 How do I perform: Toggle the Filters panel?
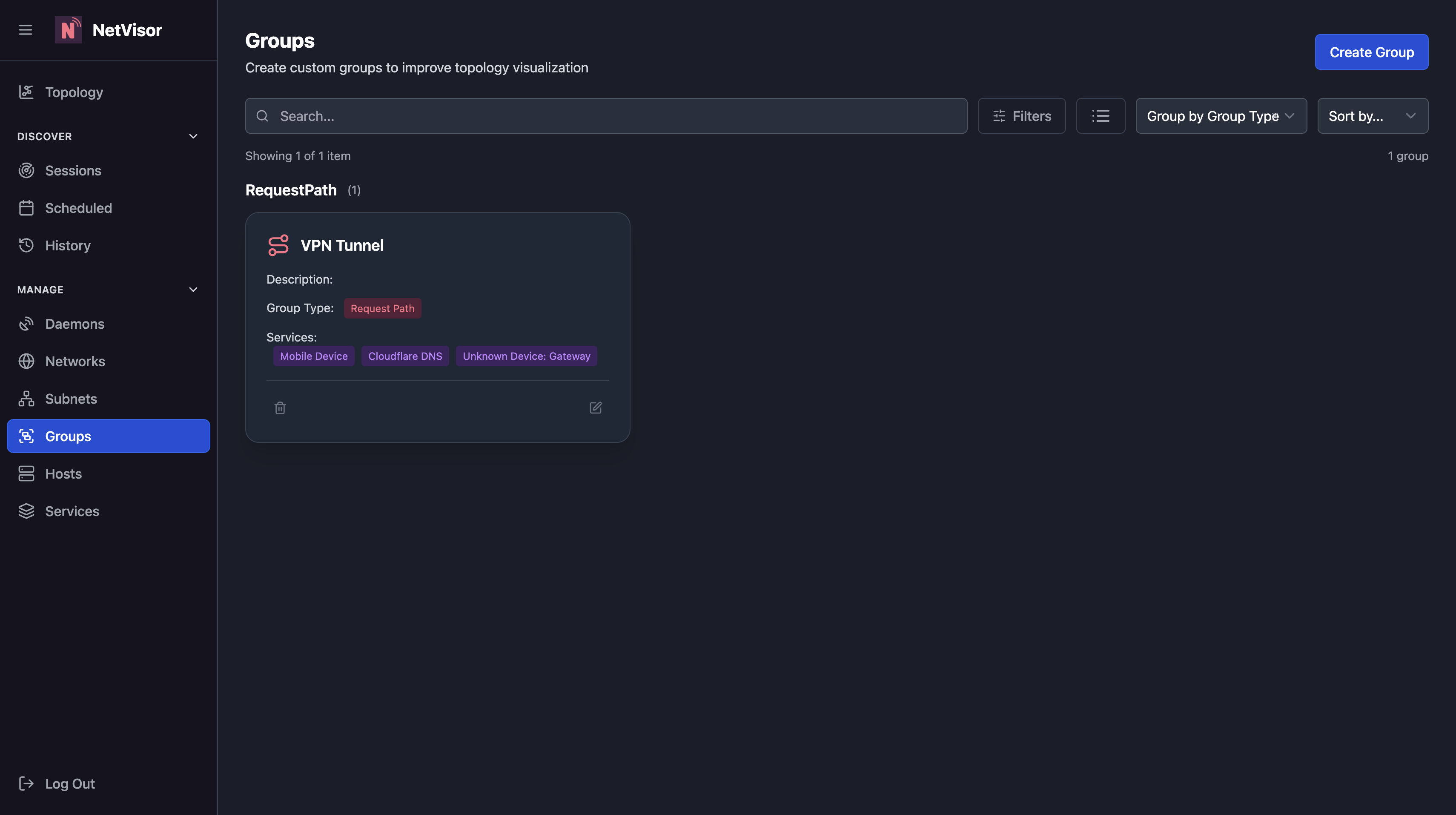[x=1021, y=115]
